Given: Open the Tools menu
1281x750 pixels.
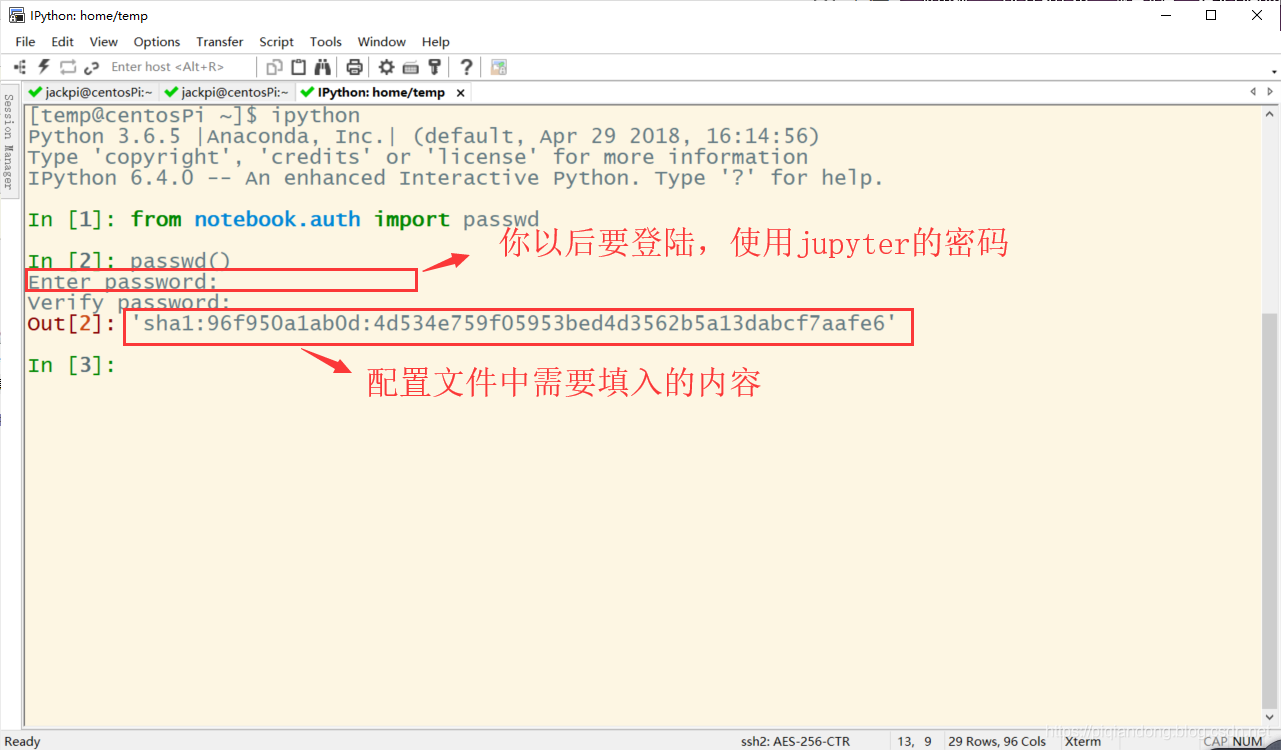Looking at the screenshot, I should [x=326, y=42].
